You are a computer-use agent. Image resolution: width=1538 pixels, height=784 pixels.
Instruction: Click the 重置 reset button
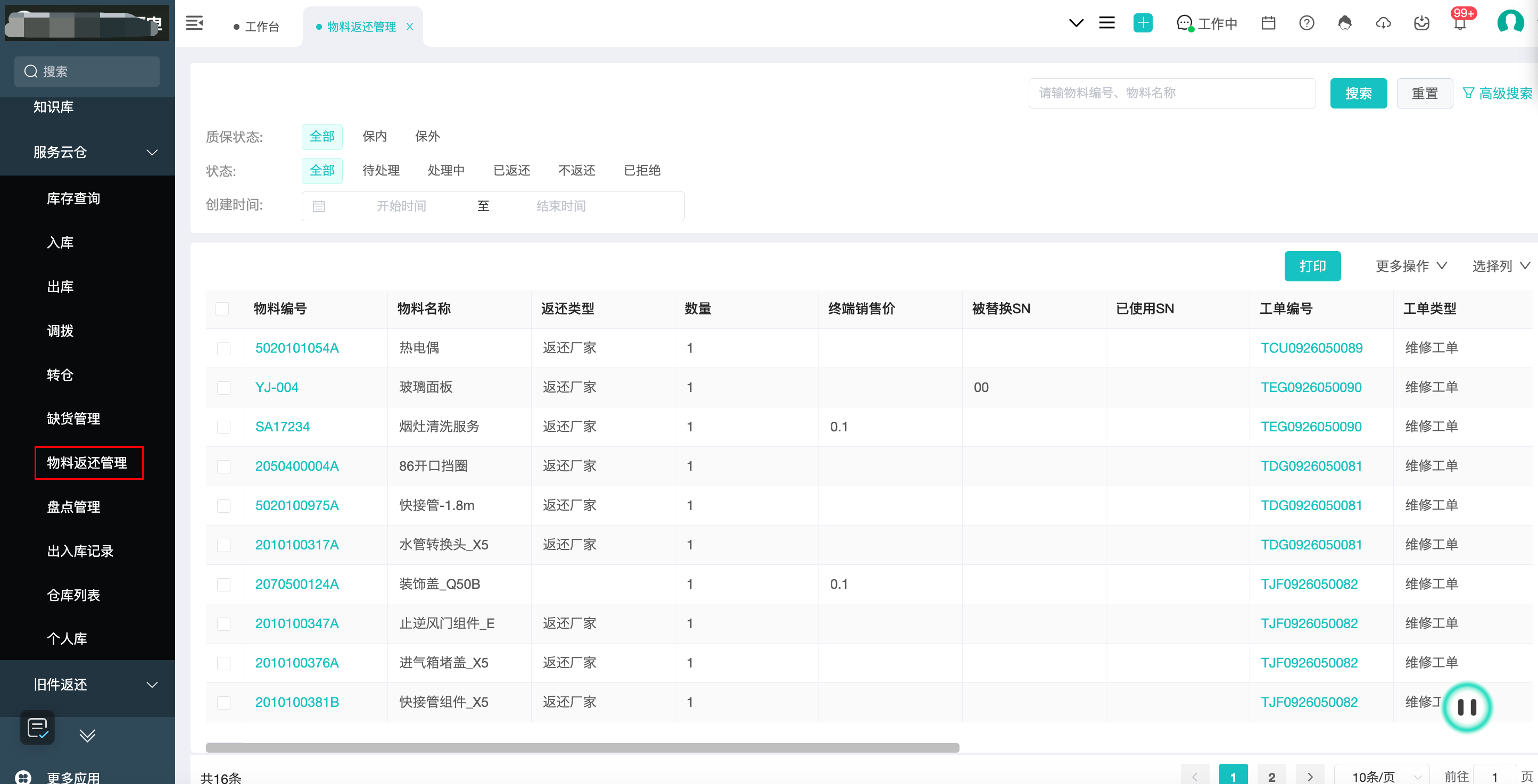point(1425,93)
